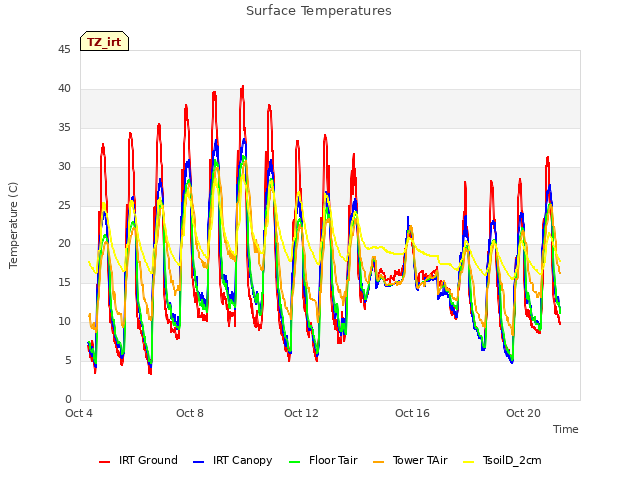Image resolution: width=640 pixels, height=480 pixels.
Task: Click the blue IRT Canopy legend swatch
Action: (198, 462)
